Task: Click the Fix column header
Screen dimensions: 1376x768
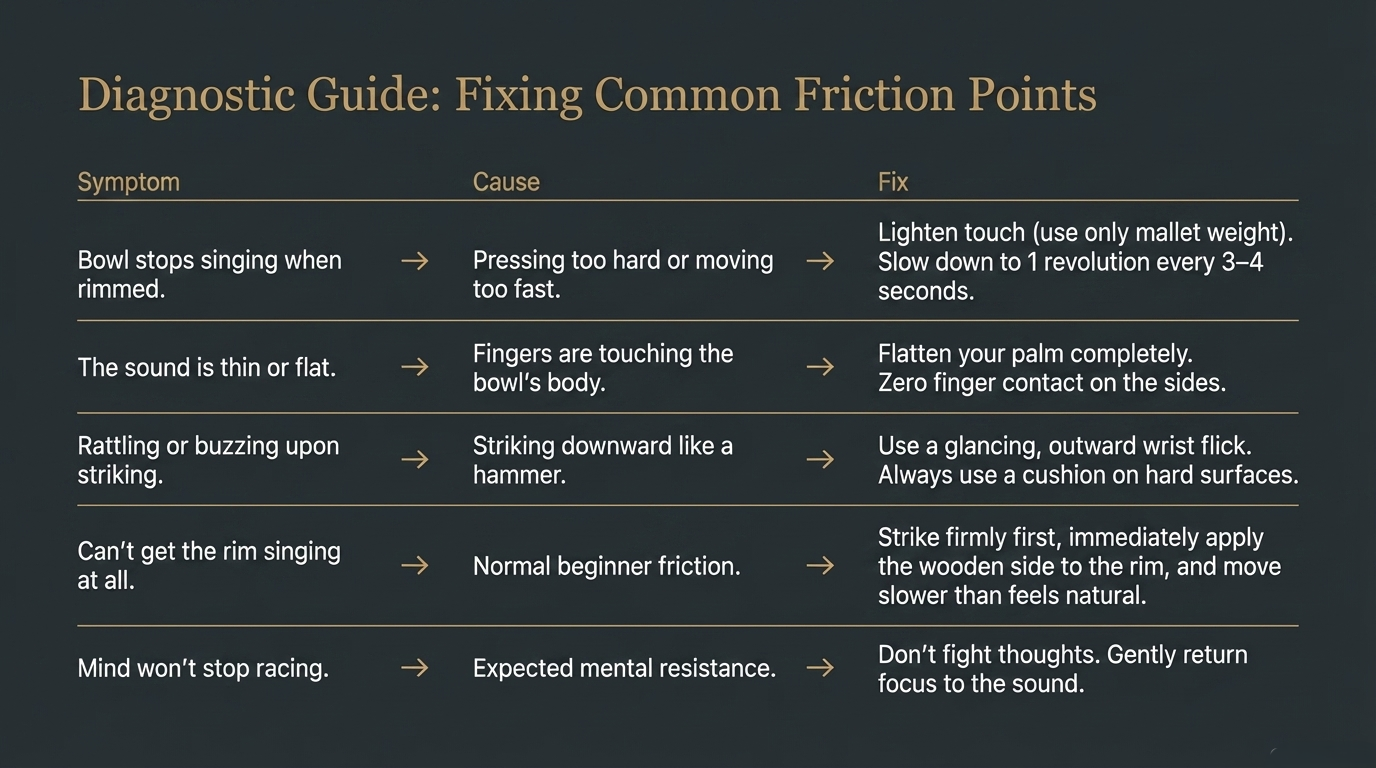Action: click(893, 182)
